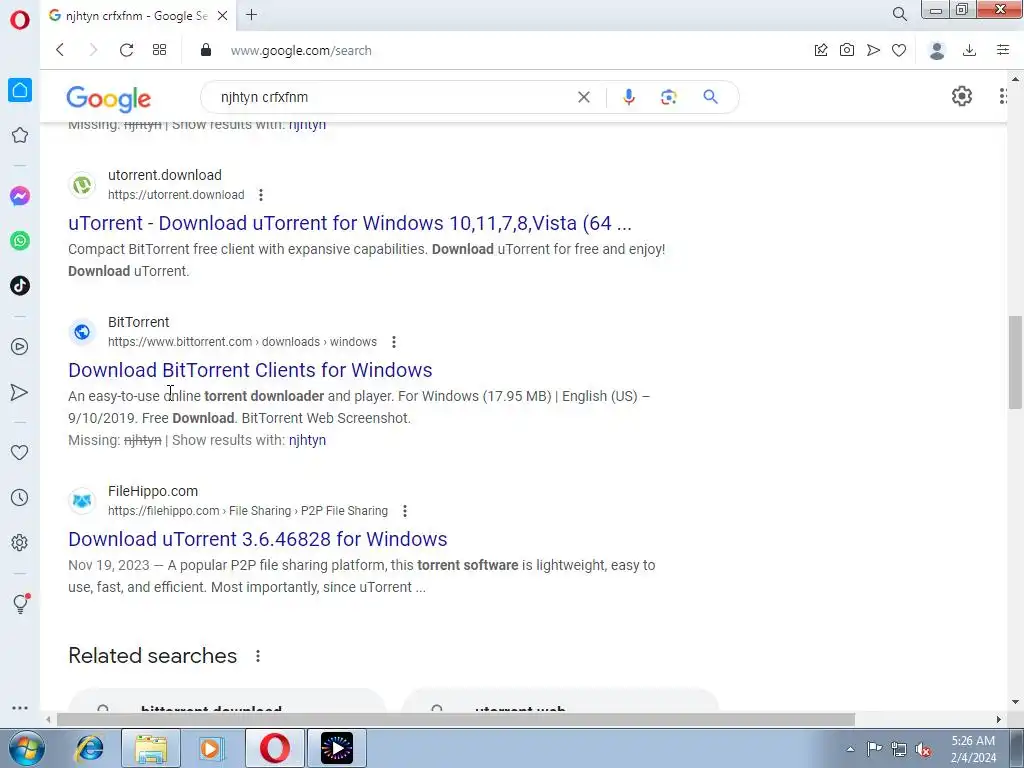Open the Easy Setup sliders menu
Image resolution: width=1024 pixels, height=768 pixels.
coord(1003,50)
